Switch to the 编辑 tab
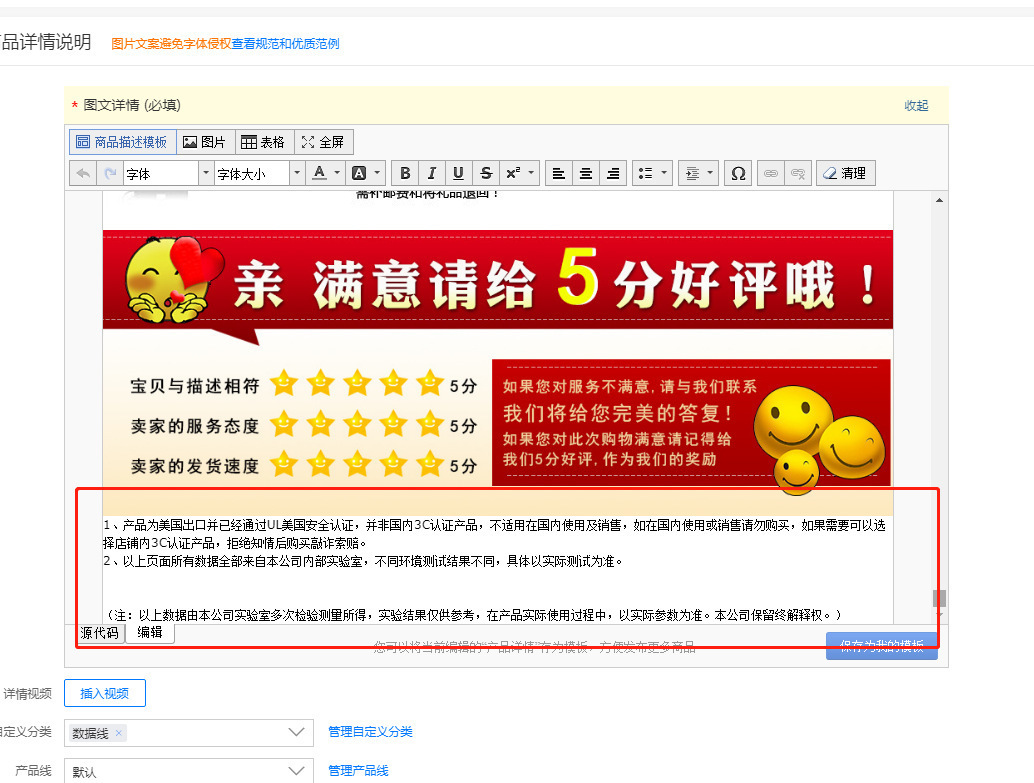 click(x=150, y=632)
